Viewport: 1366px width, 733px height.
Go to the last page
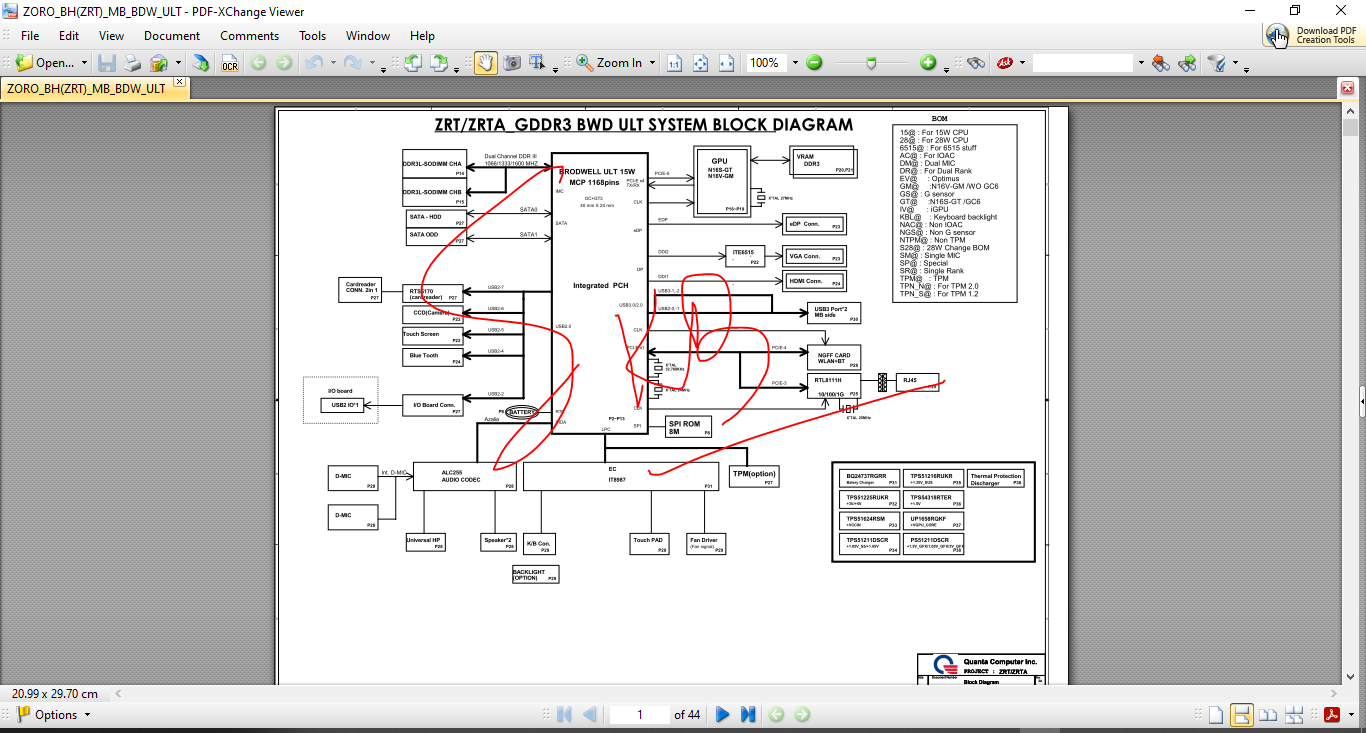(x=747, y=714)
